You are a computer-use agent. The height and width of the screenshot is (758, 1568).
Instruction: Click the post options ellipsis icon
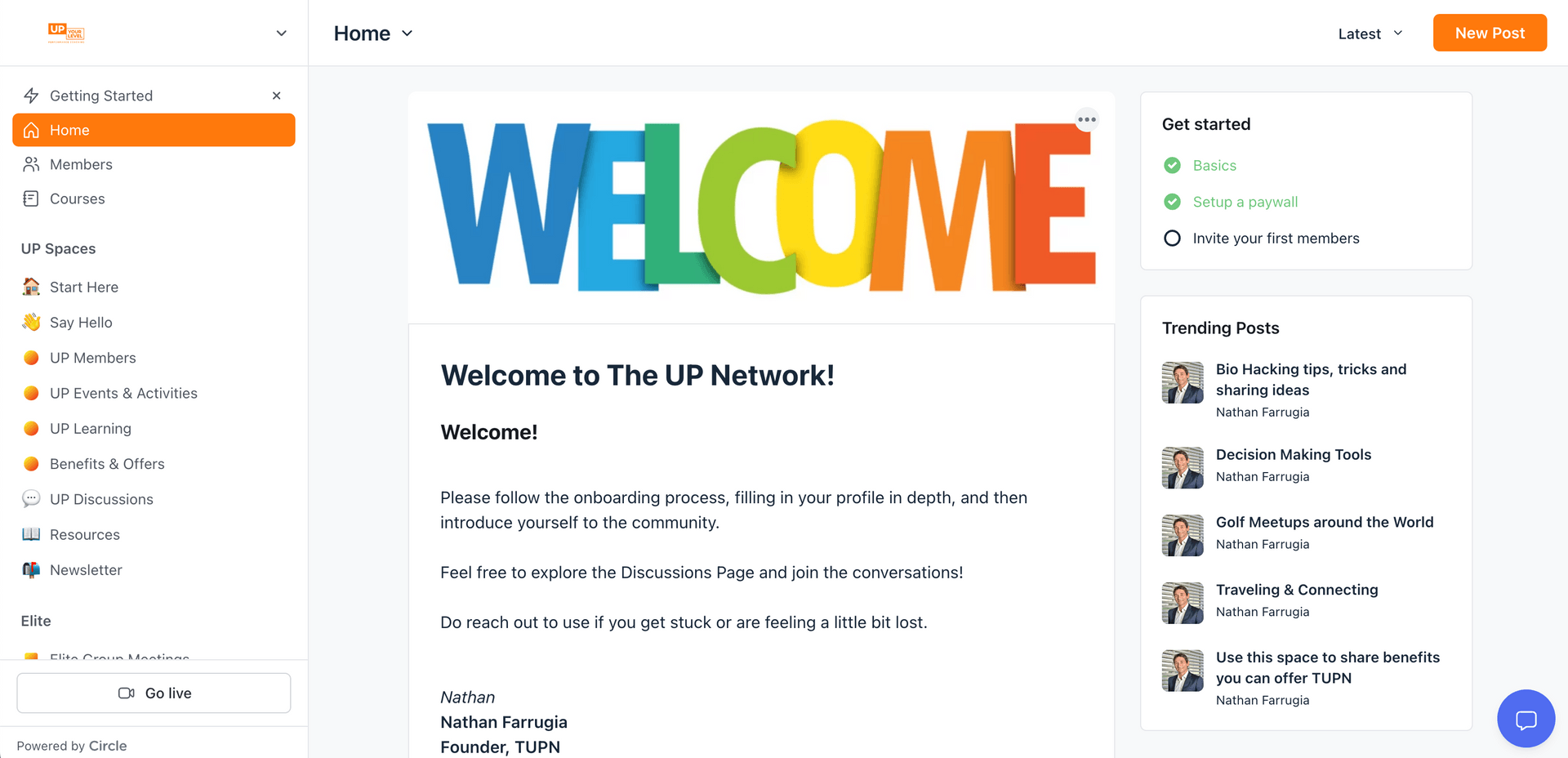coord(1086,120)
